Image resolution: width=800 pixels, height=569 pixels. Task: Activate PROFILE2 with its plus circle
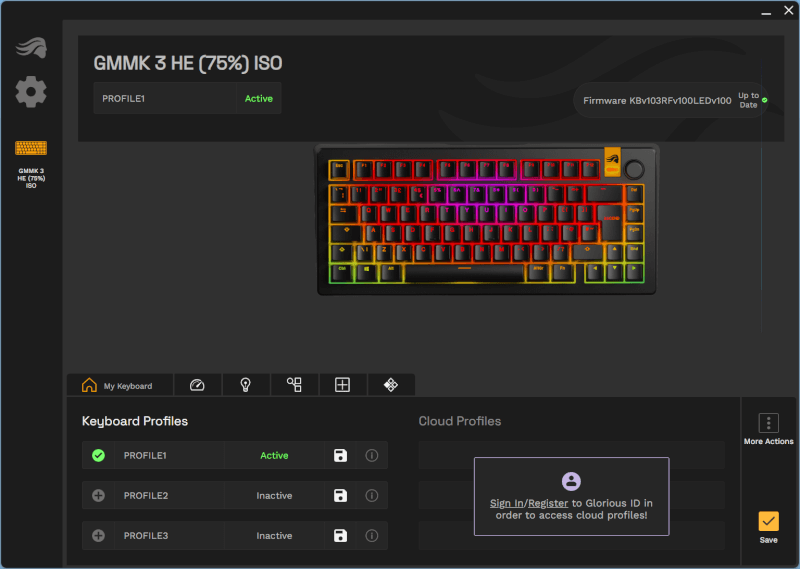98,496
